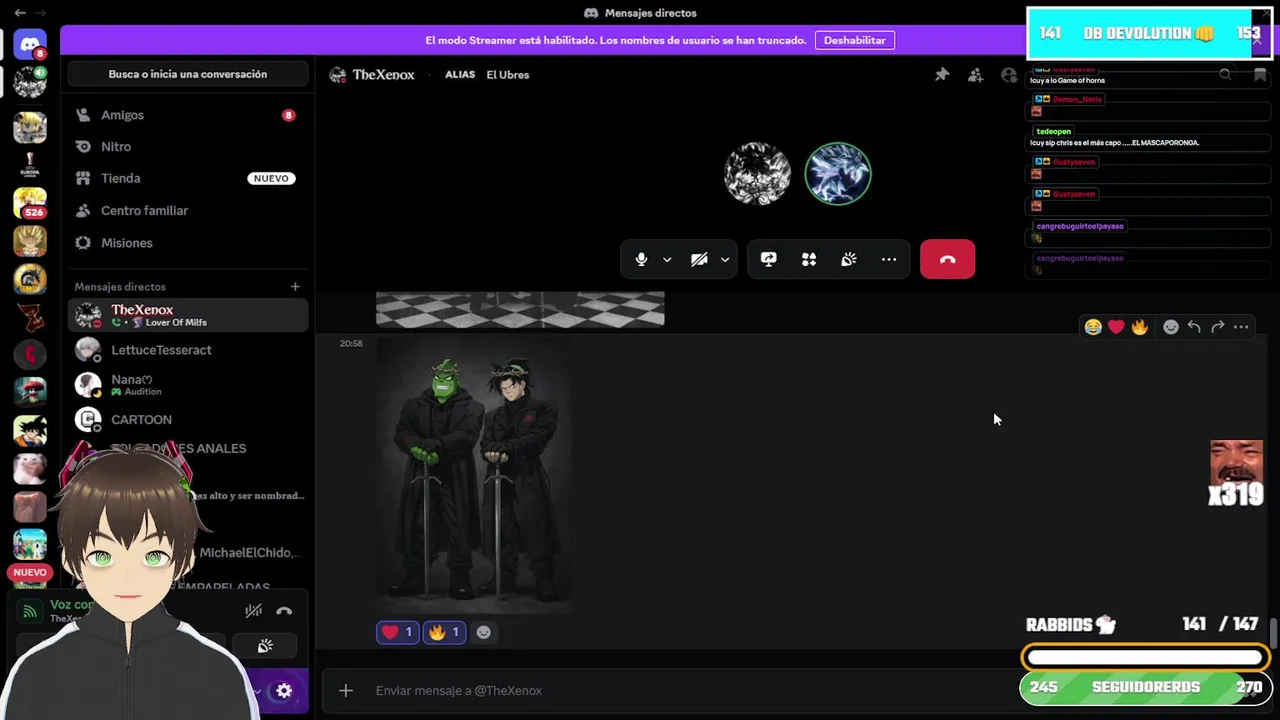Open server with 526 badge
This screenshot has width=1280, height=720.
(30, 203)
